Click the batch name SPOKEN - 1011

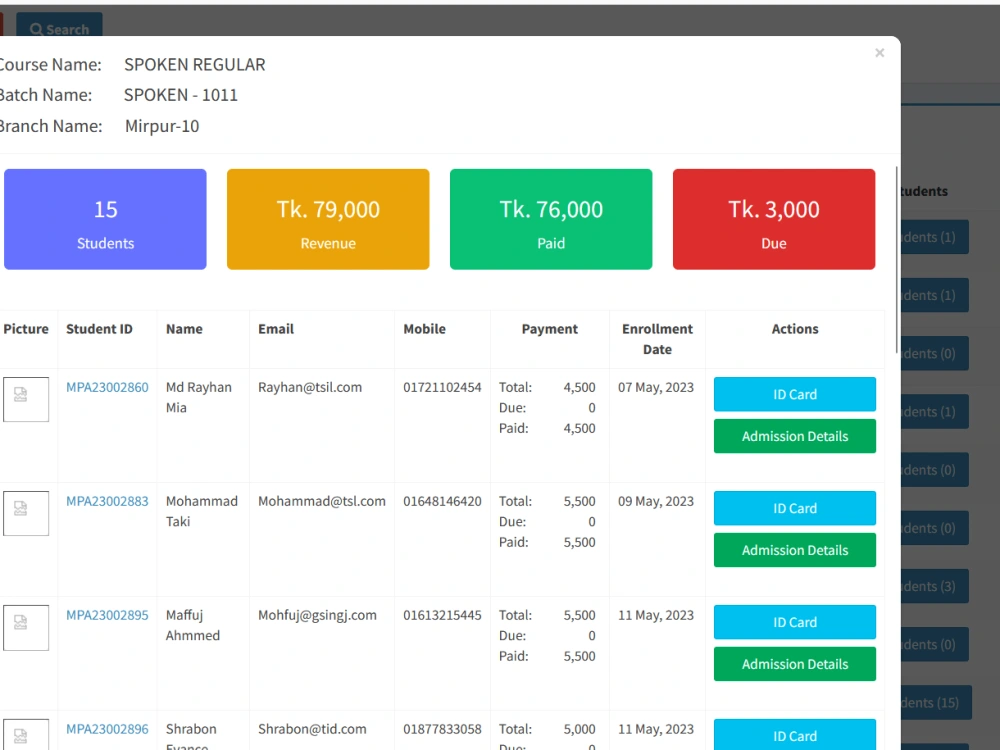(x=180, y=95)
